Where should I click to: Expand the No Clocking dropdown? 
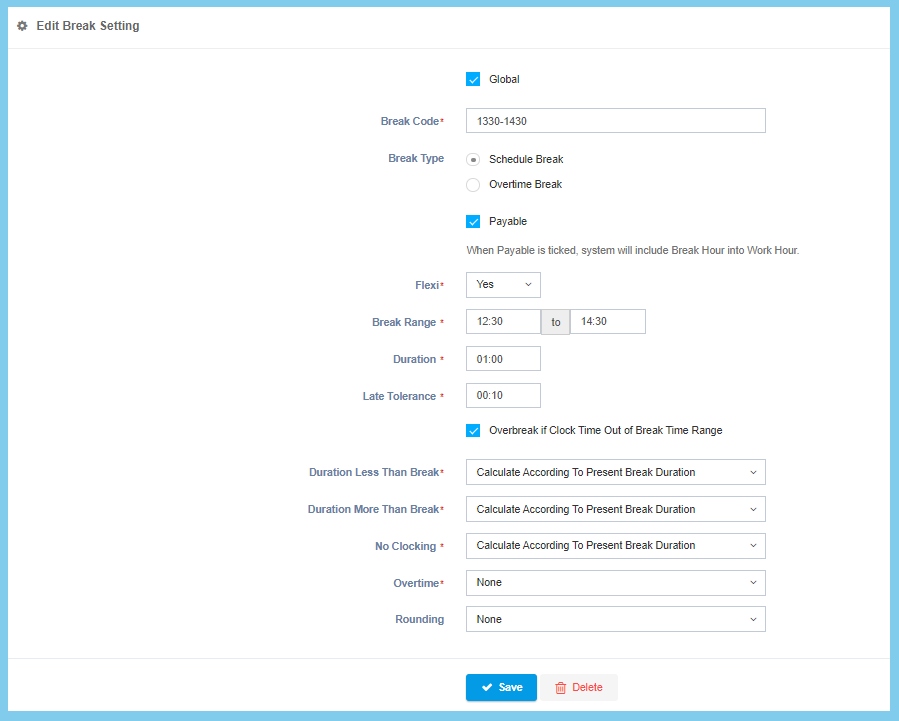tap(615, 546)
